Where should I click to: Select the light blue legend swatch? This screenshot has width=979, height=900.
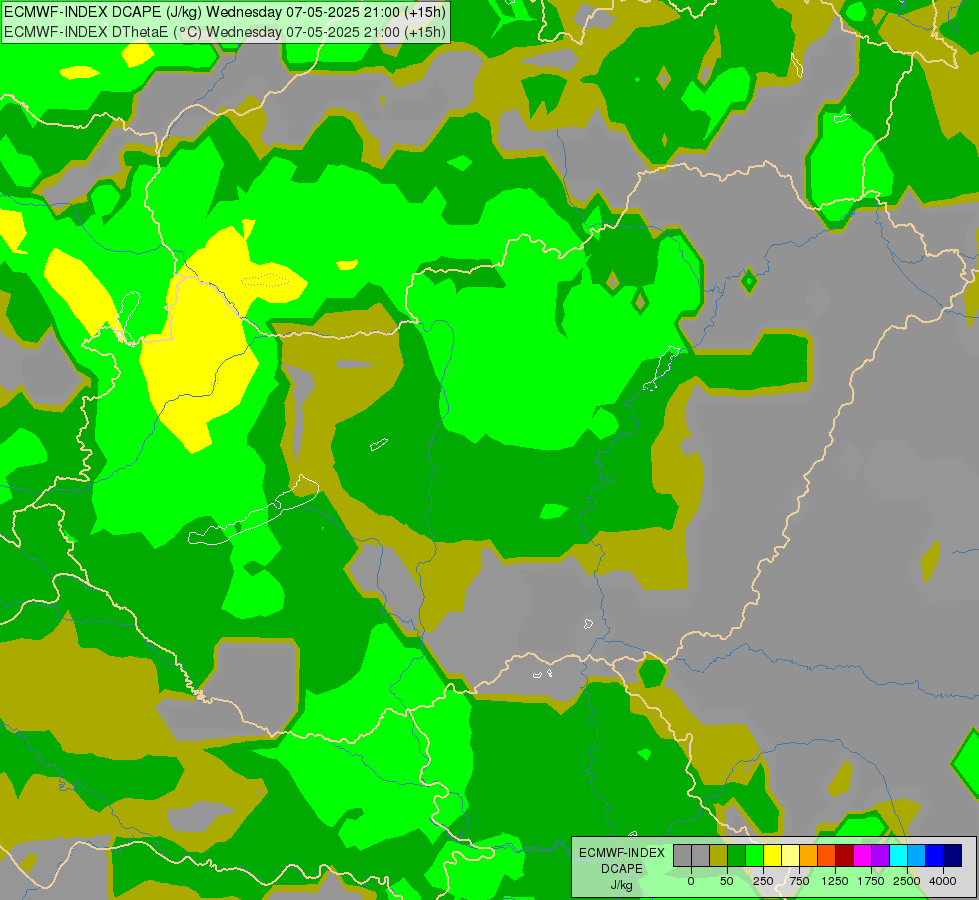pyautogui.click(x=917, y=856)
